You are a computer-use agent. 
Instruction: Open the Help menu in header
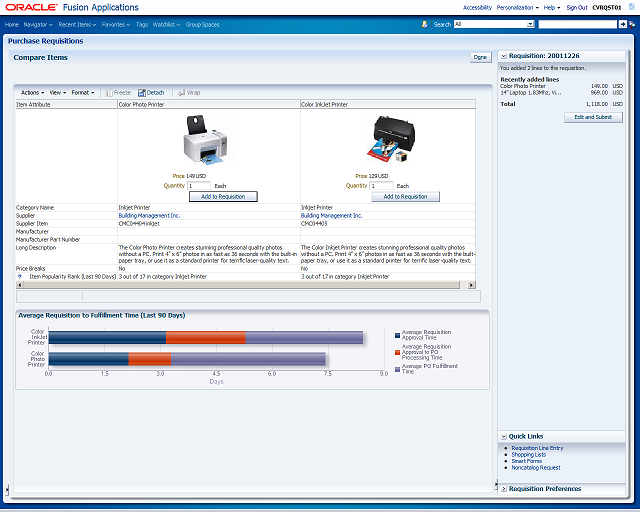[x=551, y=7]
